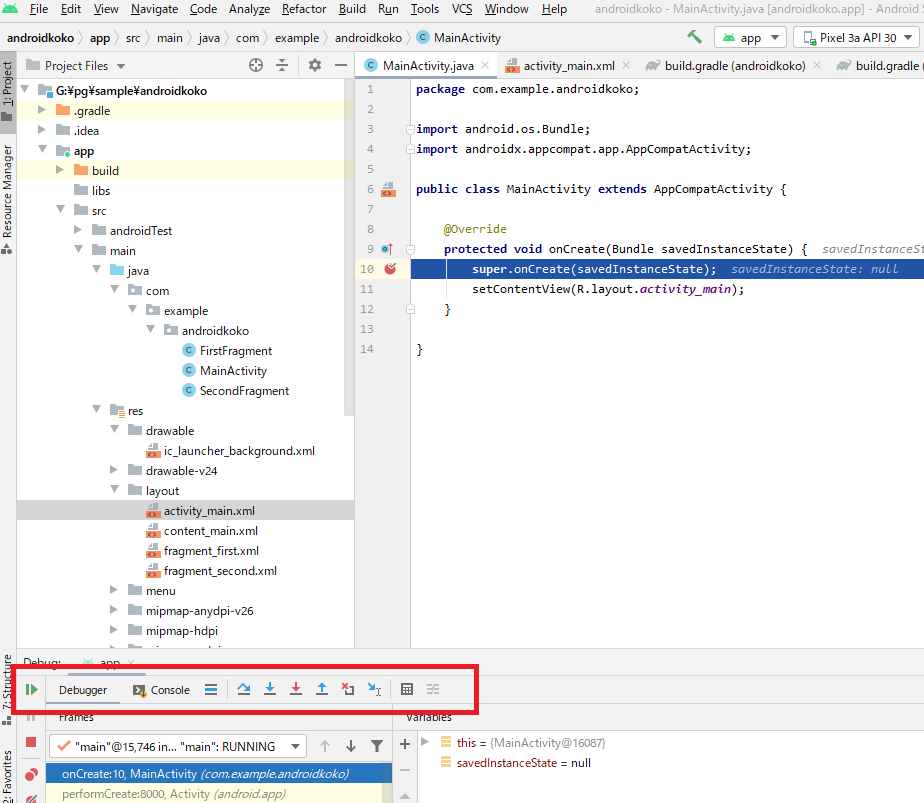The width and height of the screenshot is (924, 803).
Task: Collapse the res folder
Action: click(x=96, y=409)
